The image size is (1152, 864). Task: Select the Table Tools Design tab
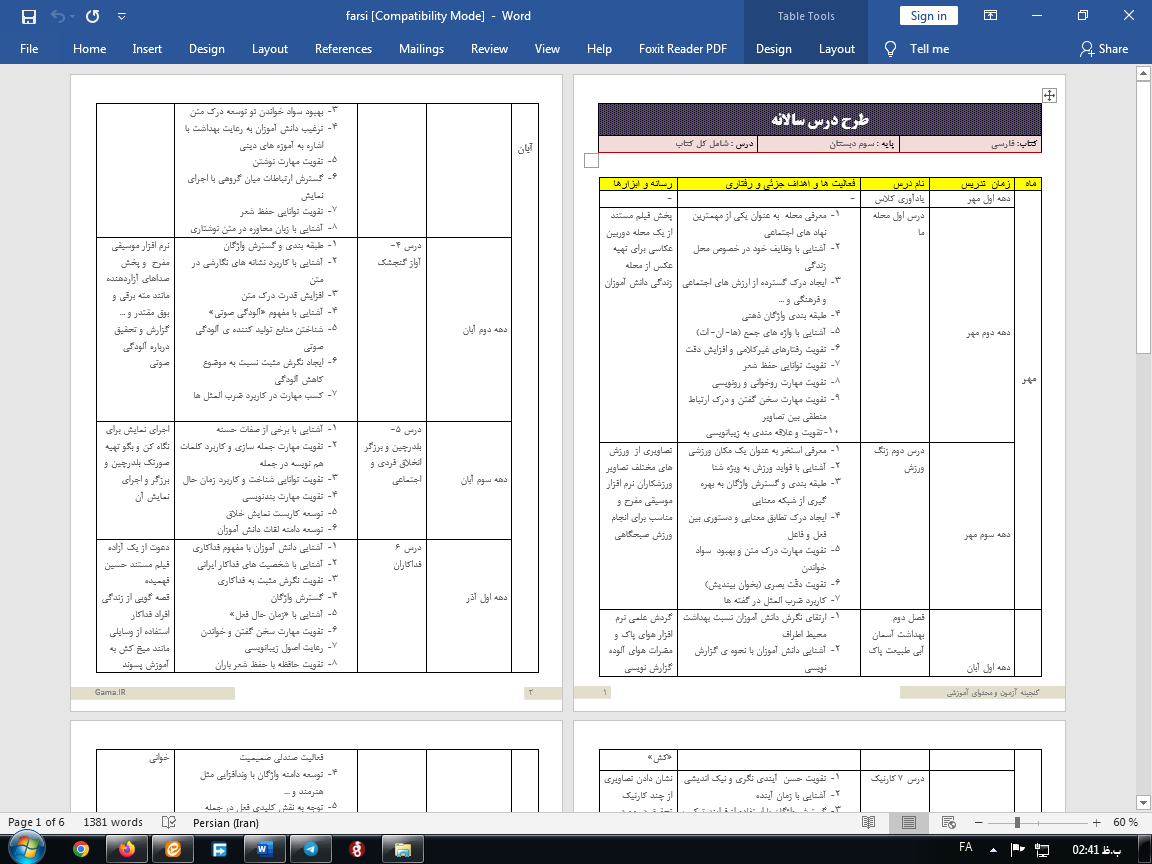pyautogui.click(x=774, y=48)
